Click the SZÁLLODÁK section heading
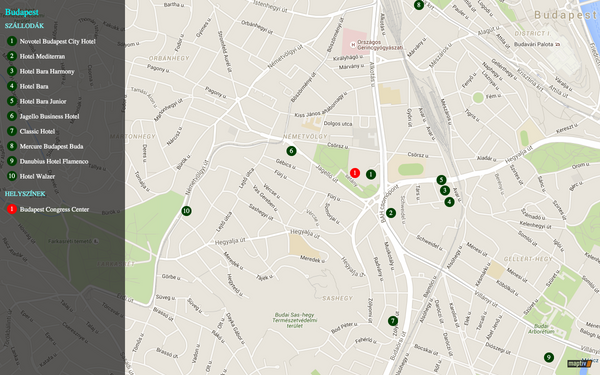The image size is (600, 375). (24, 26)
